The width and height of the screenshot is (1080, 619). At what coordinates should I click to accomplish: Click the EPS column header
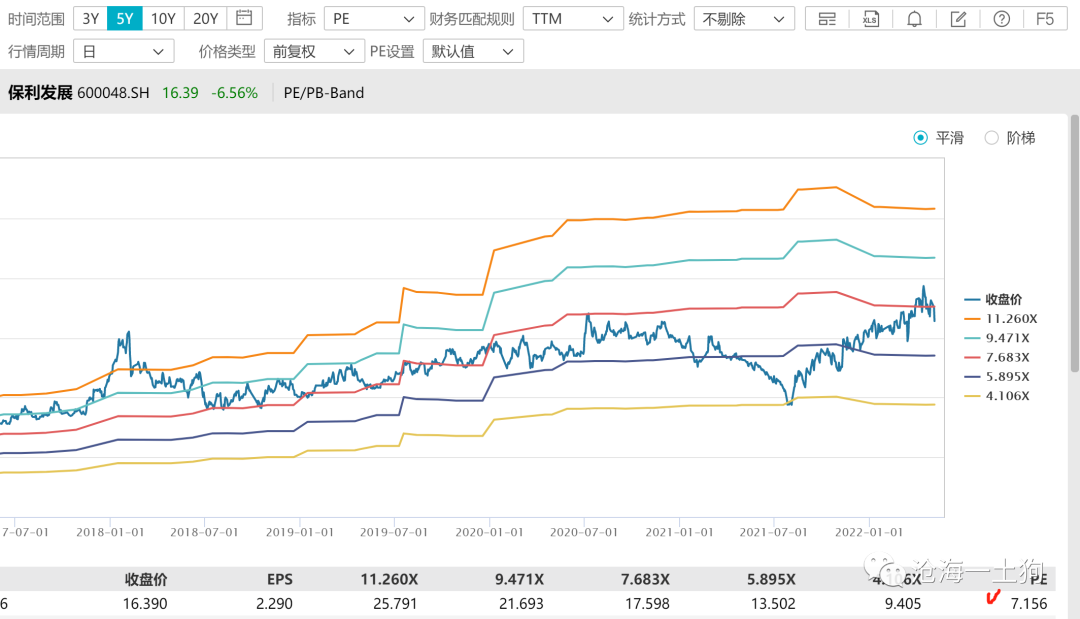280,579
